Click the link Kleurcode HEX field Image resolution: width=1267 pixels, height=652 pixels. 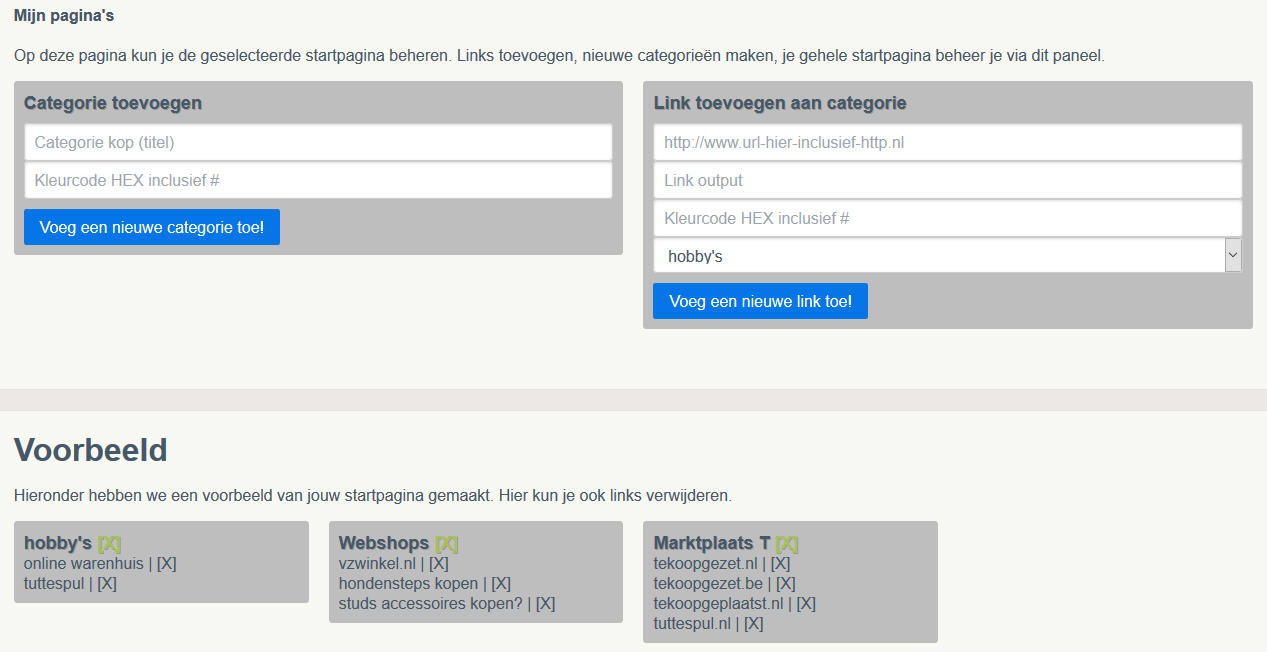947,218
